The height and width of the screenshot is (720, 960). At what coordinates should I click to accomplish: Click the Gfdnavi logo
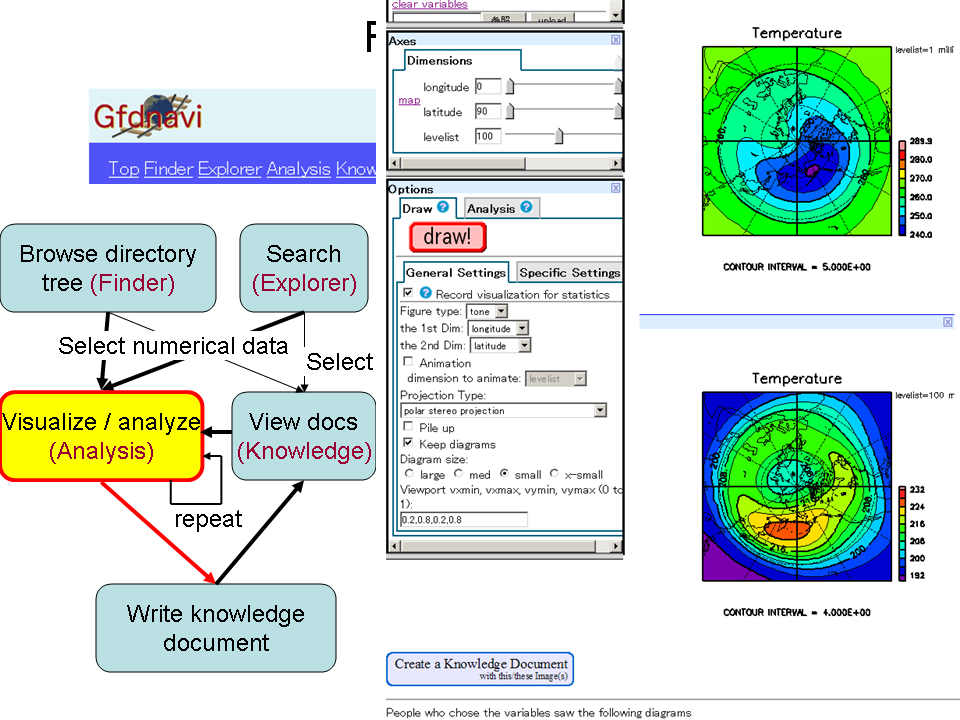148,116
